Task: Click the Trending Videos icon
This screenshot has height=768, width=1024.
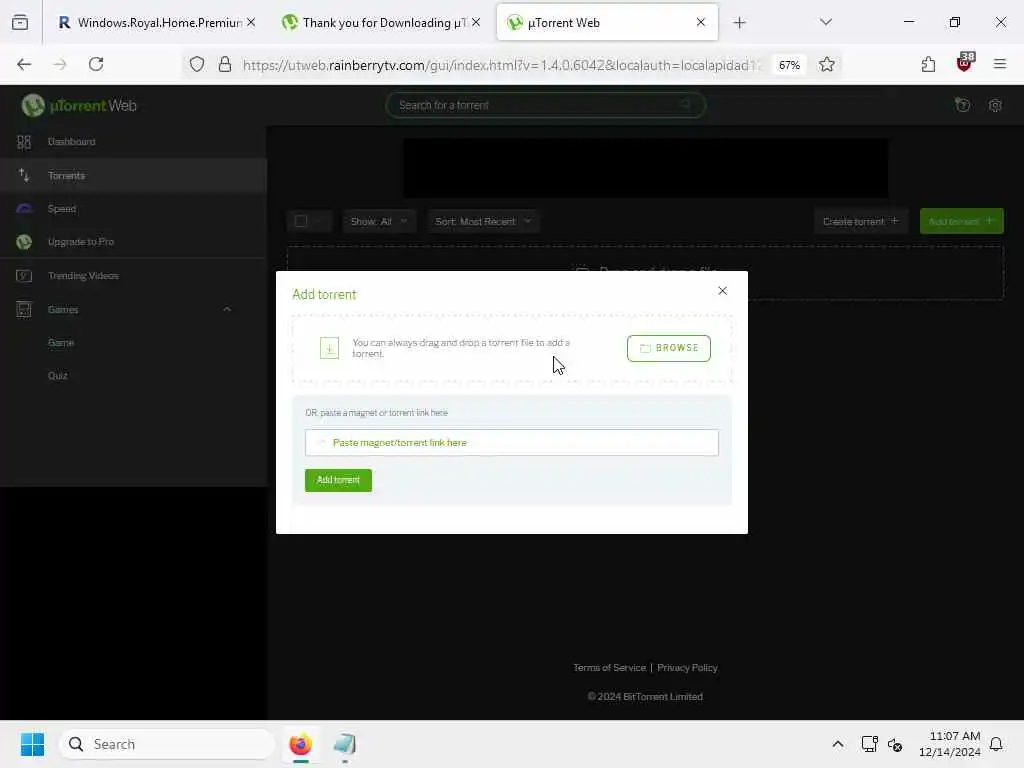Action: point(24,276)
